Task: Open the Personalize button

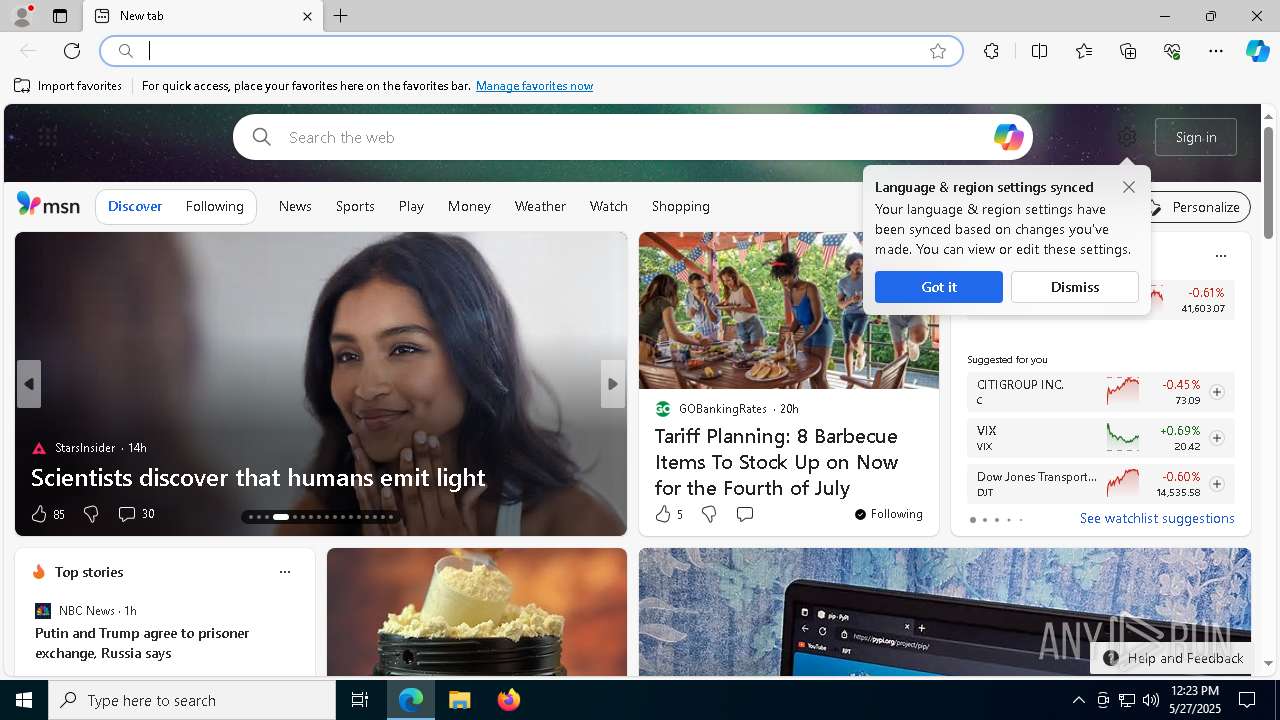Action: pos(1196,207)
